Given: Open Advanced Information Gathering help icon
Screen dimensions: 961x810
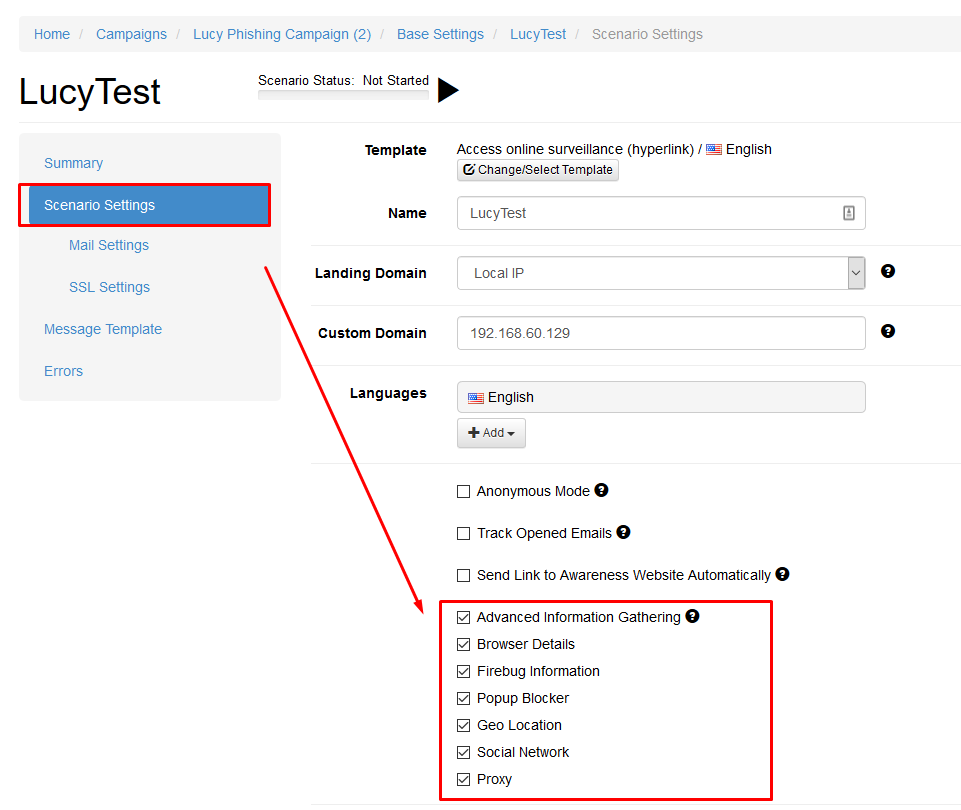Looking at the screenshot, I should click(x=692, y=616).
